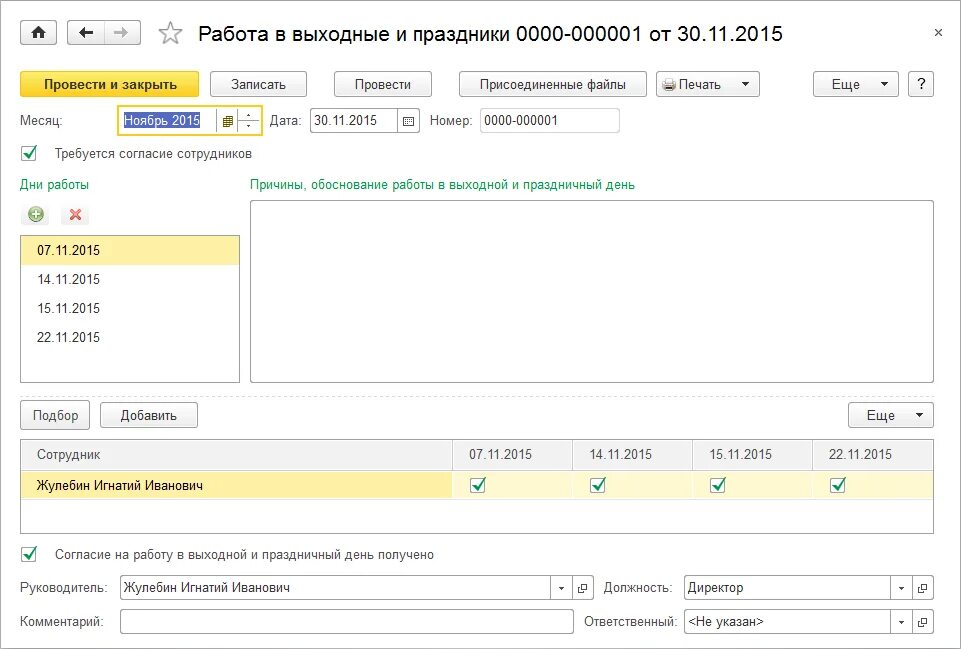
Task: Open Должность record with open-form icon
Action: 922,588
